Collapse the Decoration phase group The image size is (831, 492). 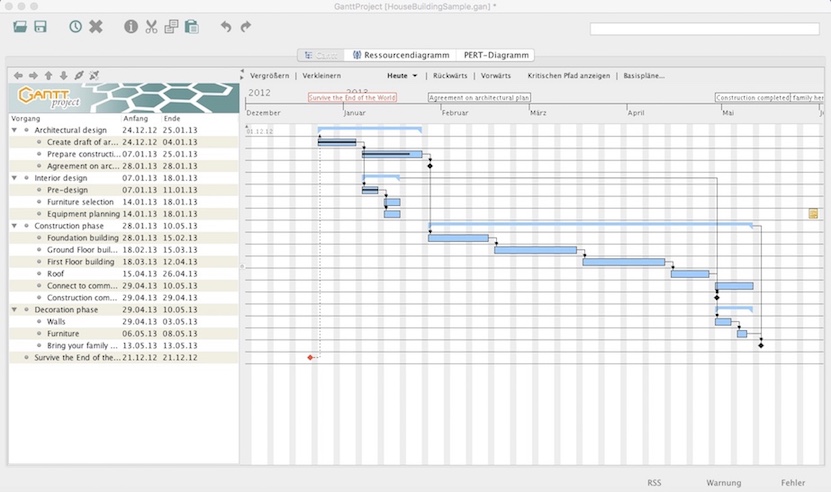coord(14,310)
